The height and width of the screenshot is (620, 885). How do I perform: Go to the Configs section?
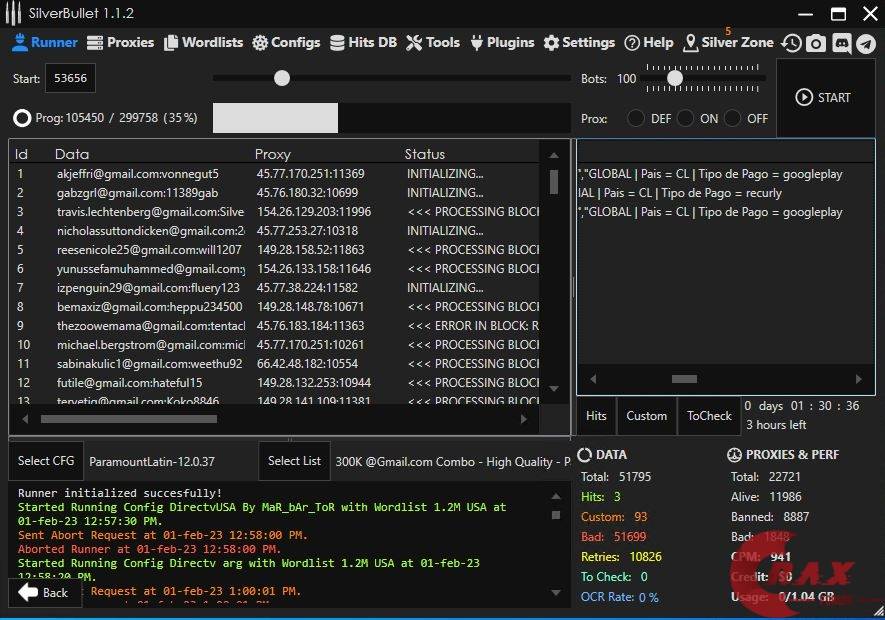tap(286, 43)
